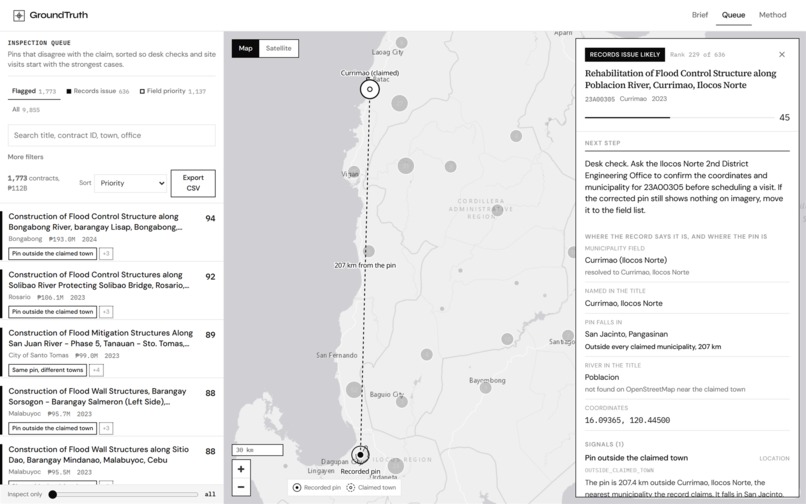806x504 pixels.
Task: Click the Recorded pin marker near Dagupan
Action: (360, 455)
